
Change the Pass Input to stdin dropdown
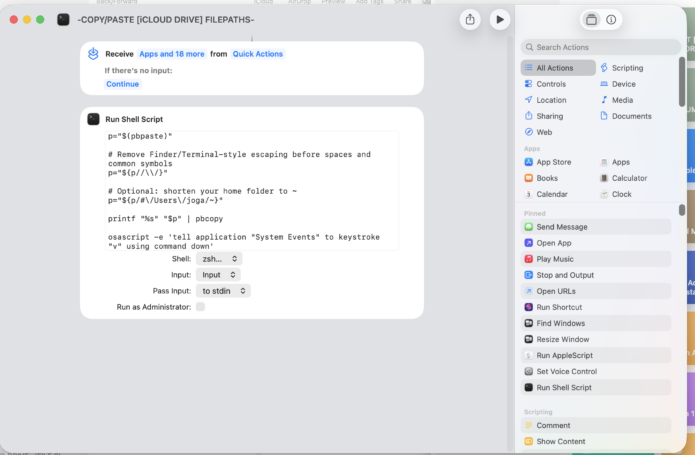point(223,291)
